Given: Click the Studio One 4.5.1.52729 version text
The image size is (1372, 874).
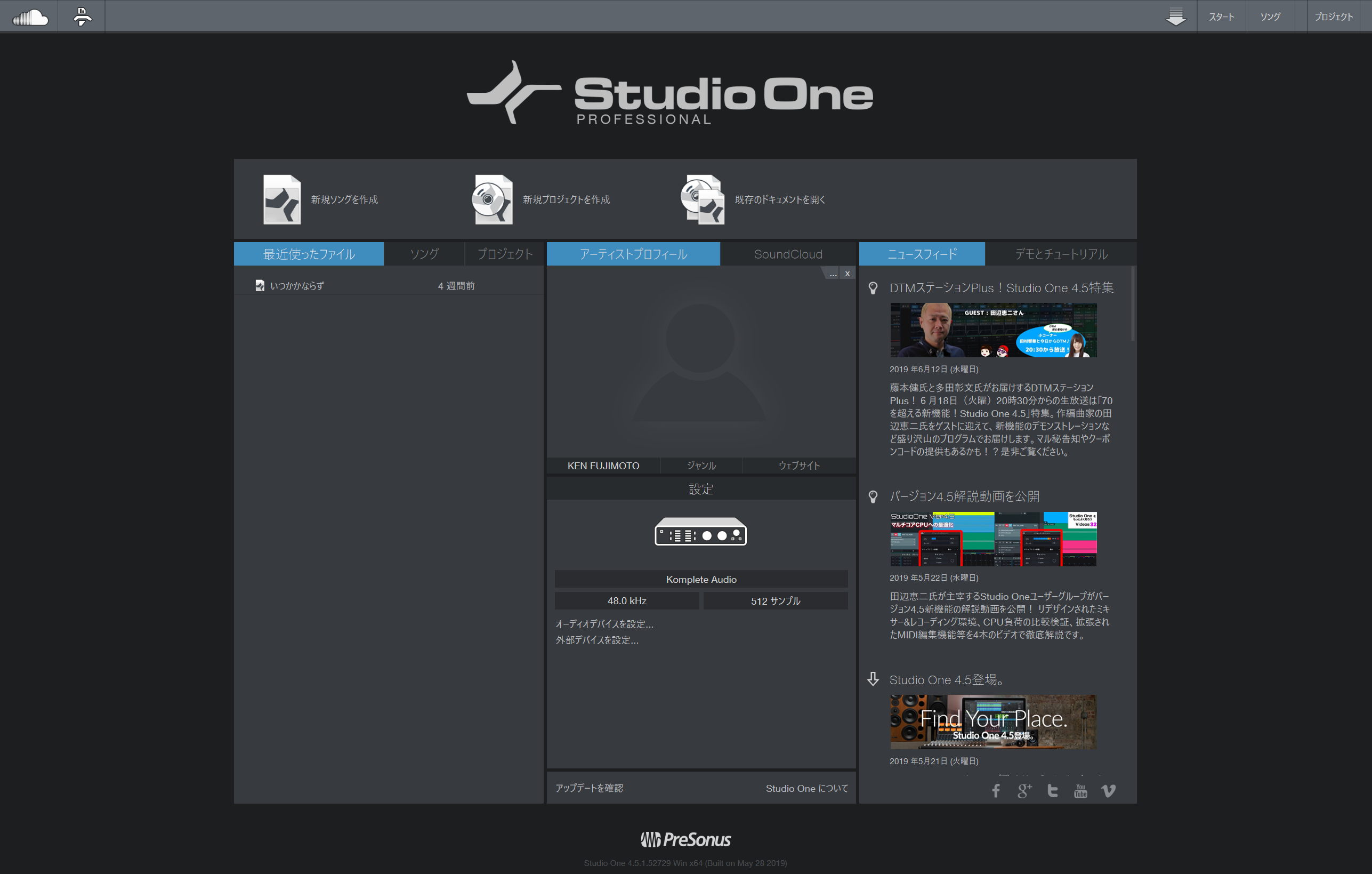Looking at the screenshot, I should [685, 863].
